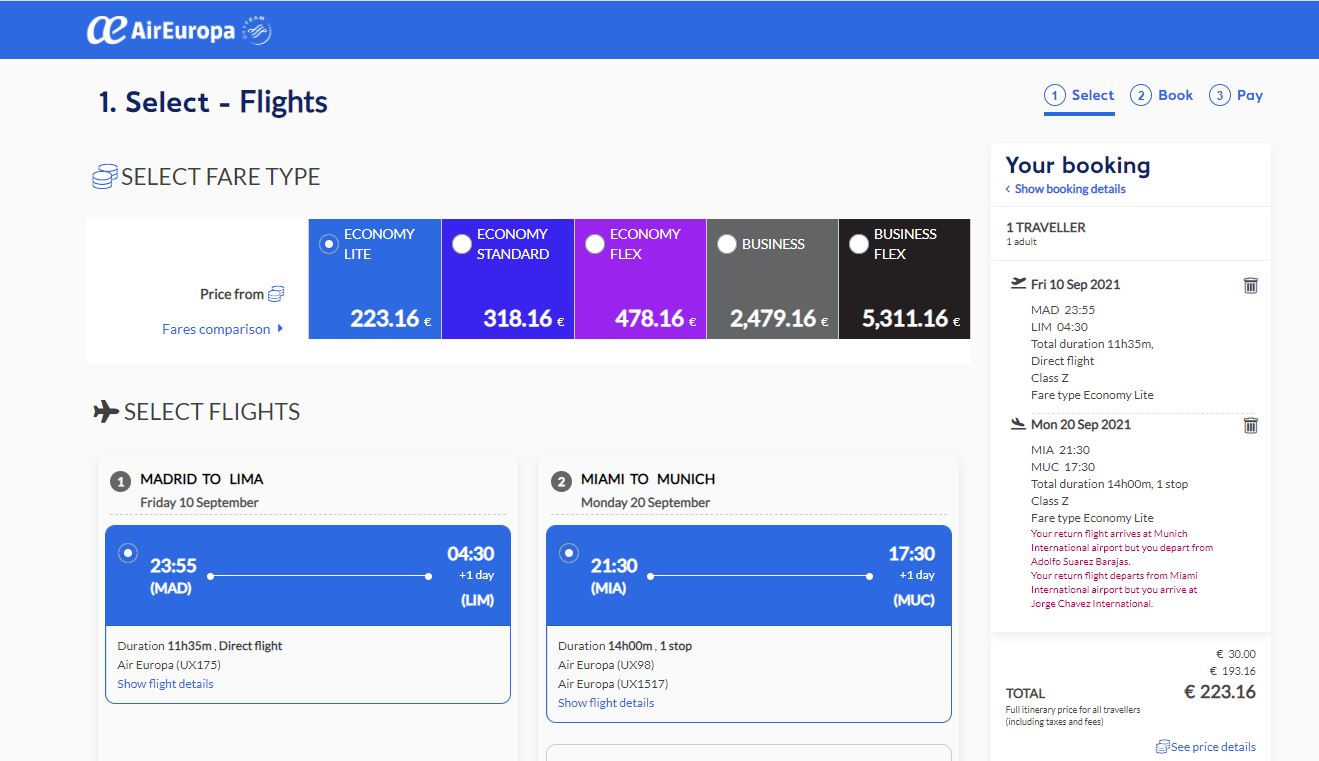Click the departing plane icon for Fri 10 Sep
The image size is (1319, 761).
pos(1019,284)
